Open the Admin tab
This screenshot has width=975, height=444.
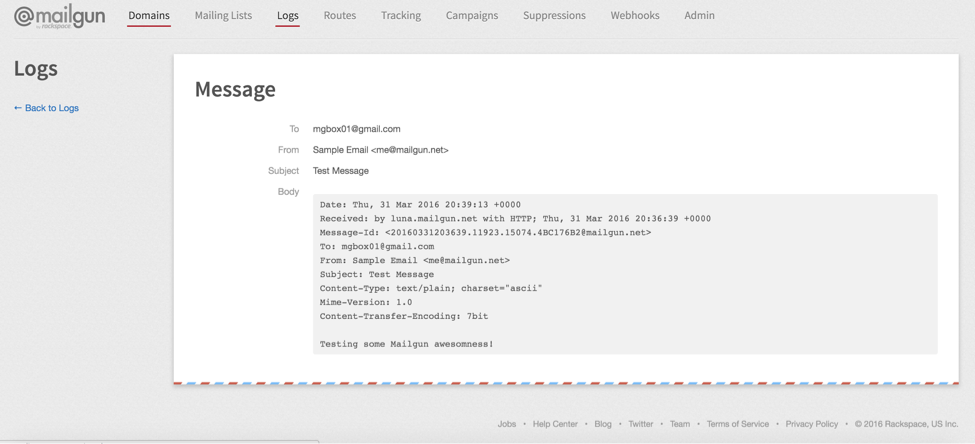coord(700,16)
